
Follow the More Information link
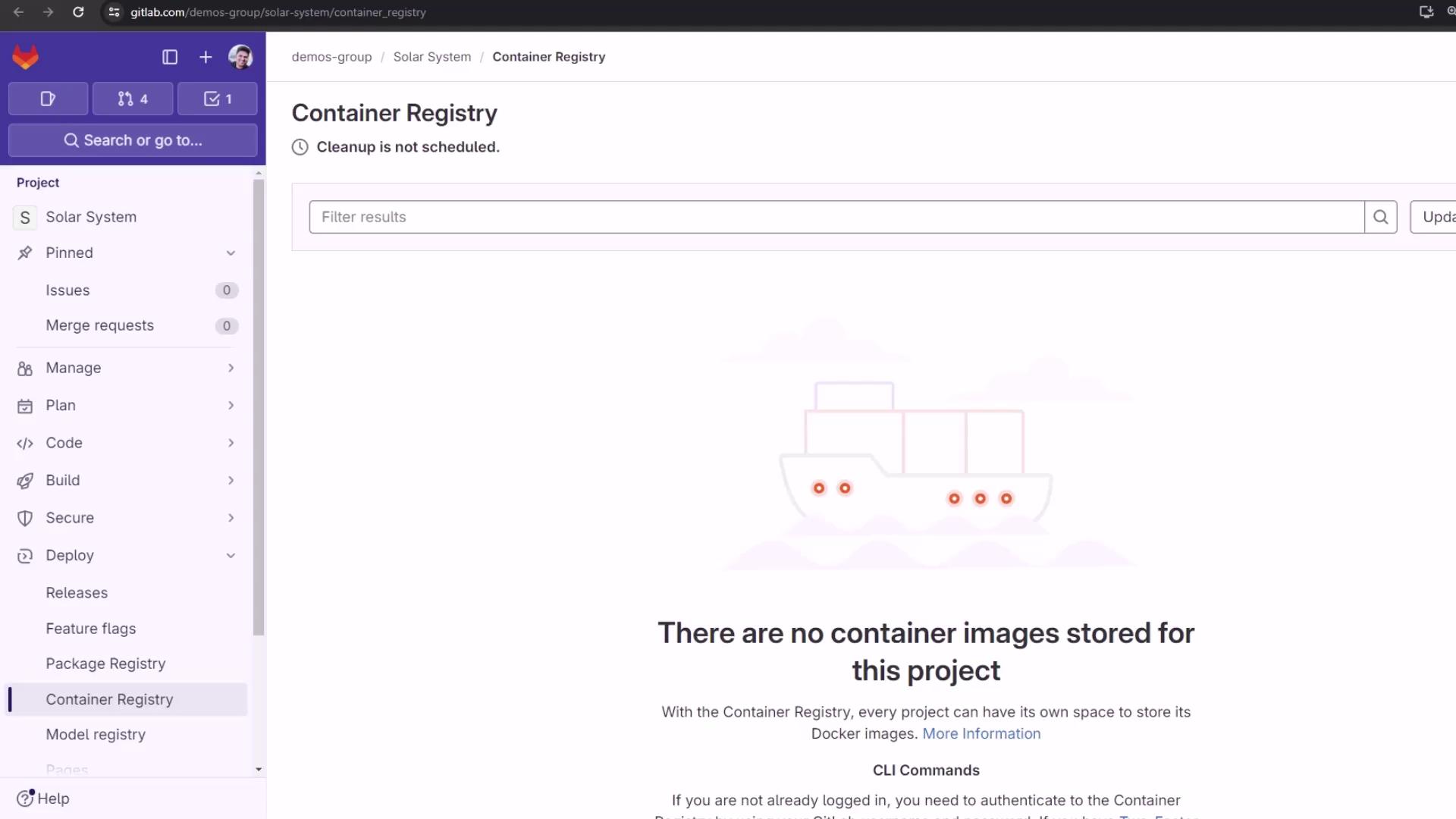(981, 733)
